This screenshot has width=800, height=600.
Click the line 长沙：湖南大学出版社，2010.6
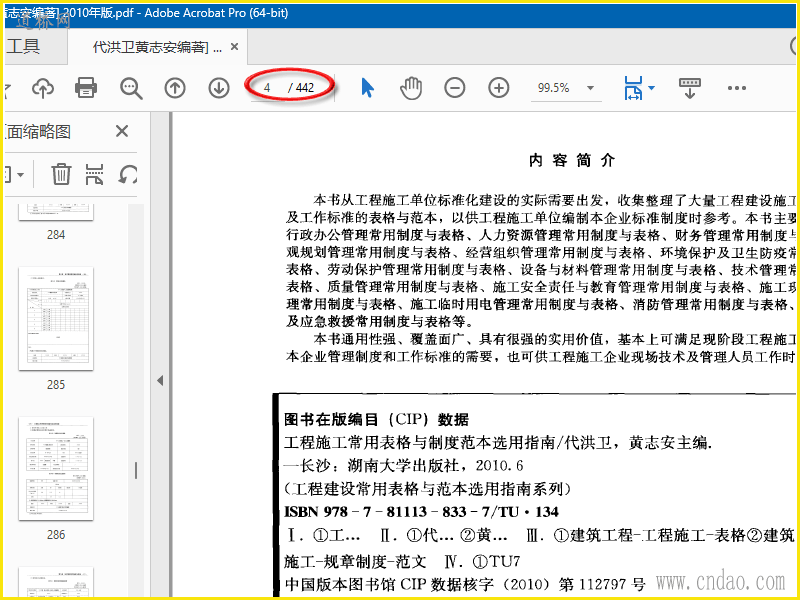point(404,466)
